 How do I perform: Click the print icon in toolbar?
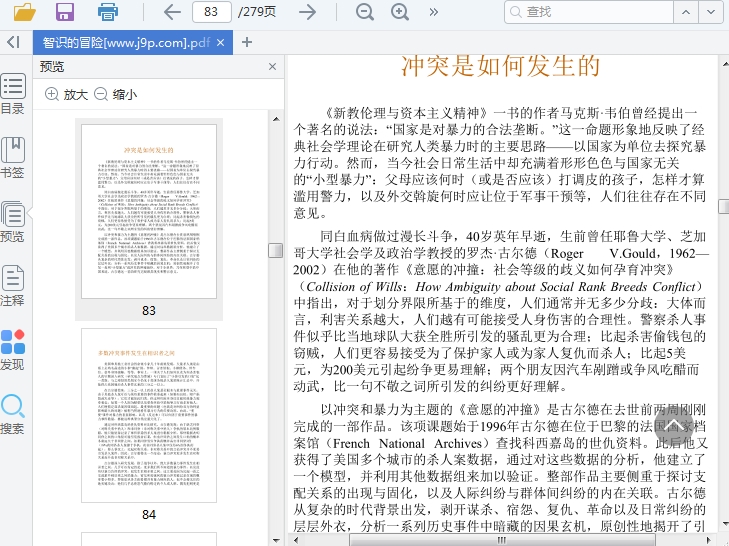pos(108,12)
